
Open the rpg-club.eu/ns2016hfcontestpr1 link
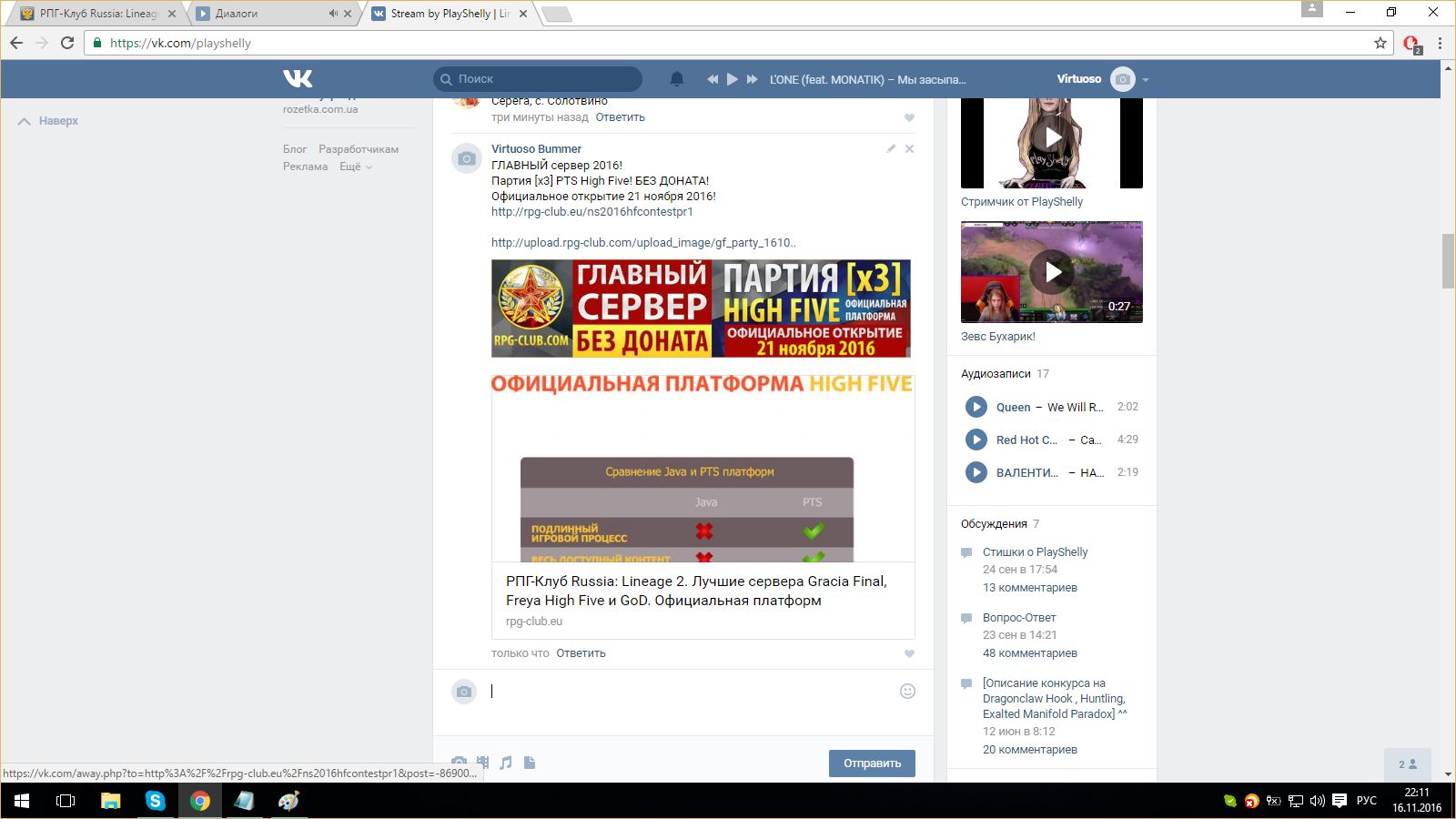coord(591,212)
